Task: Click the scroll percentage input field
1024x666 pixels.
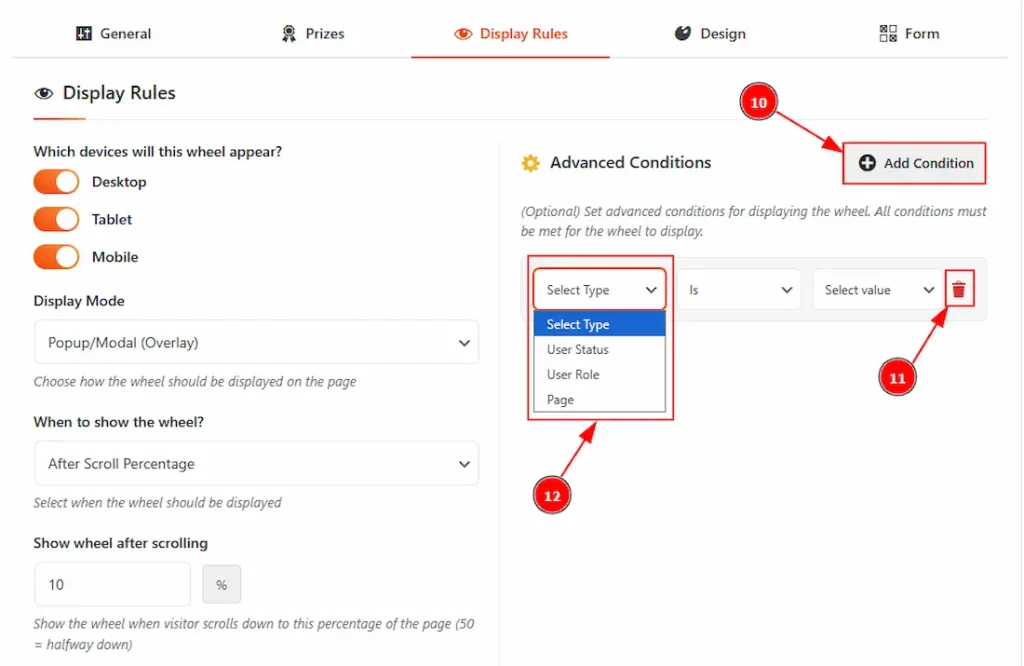Action: point(112,584)
